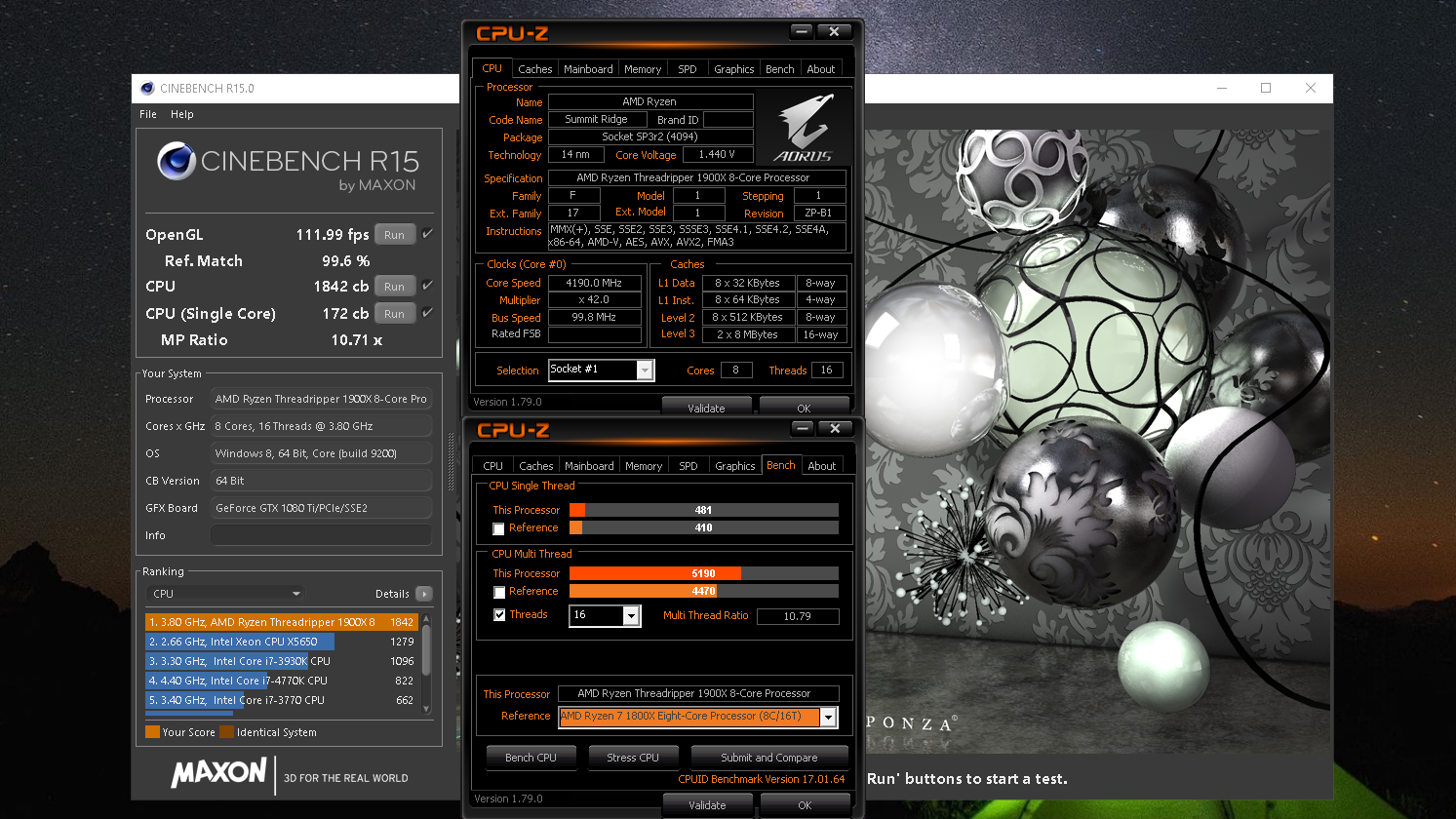1456x819 pixels.
Task: Enable Reference checkbox under CPU Multi Thread
Action: [499, 592]
